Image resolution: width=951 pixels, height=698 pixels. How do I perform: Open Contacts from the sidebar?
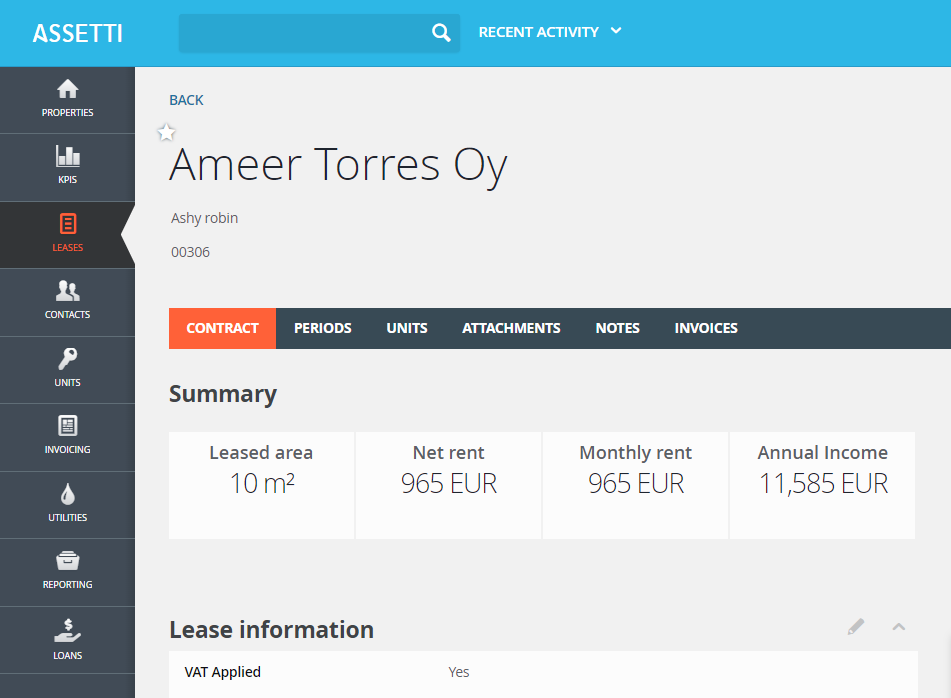67,302
